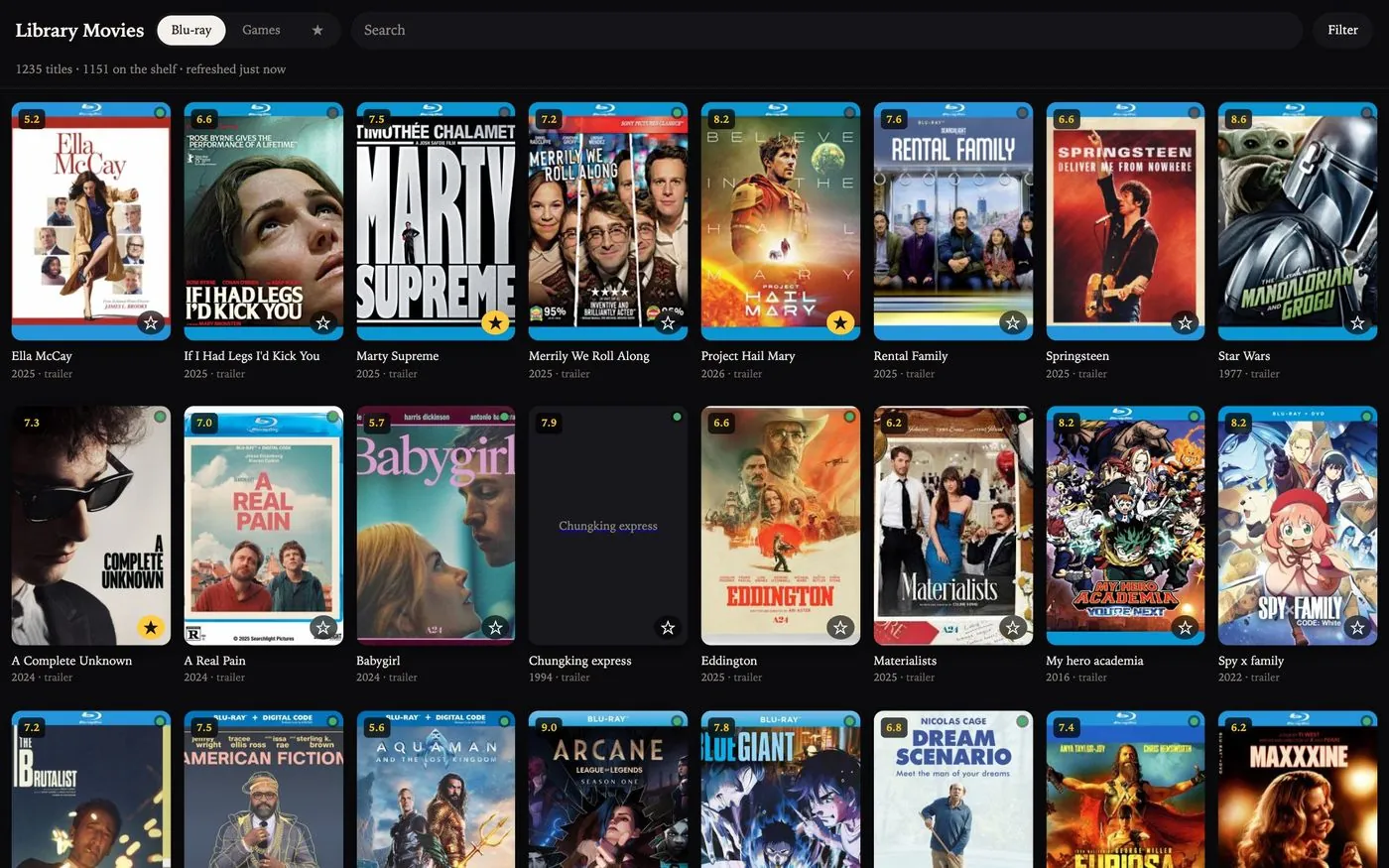Unfavorite Project Hail Mary via gold star
This screenshot has width=1389, height=868.
(840, 323)
